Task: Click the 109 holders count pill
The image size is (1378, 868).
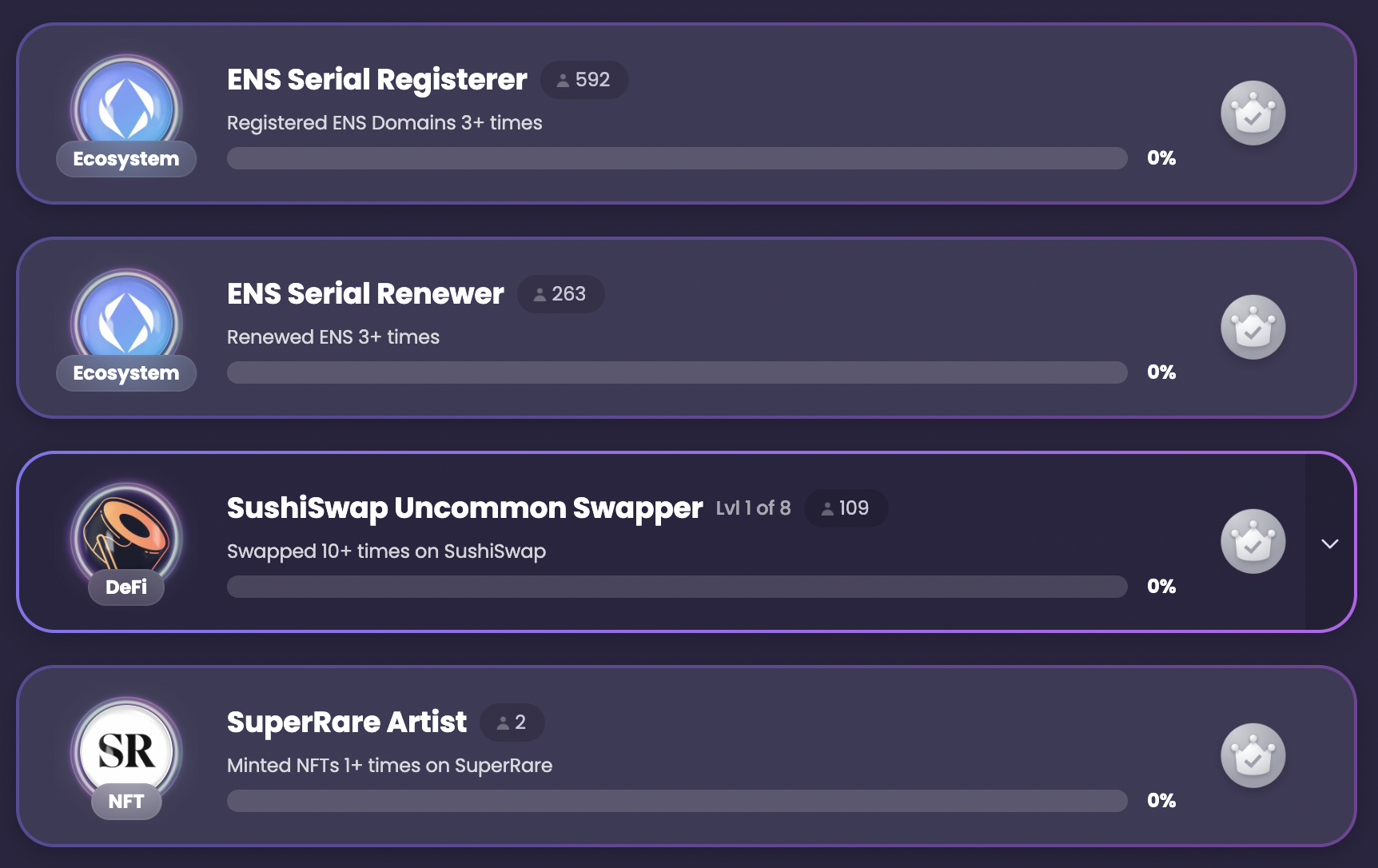Action: (x=846, y=508)
